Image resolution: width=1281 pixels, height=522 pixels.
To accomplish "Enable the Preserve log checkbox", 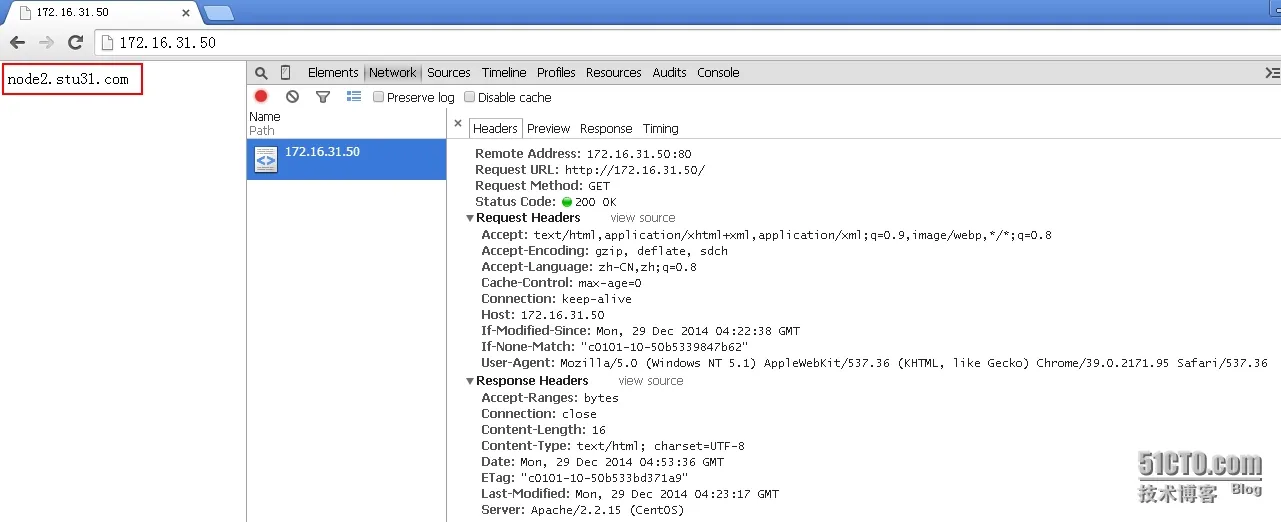I will [379, 98].
